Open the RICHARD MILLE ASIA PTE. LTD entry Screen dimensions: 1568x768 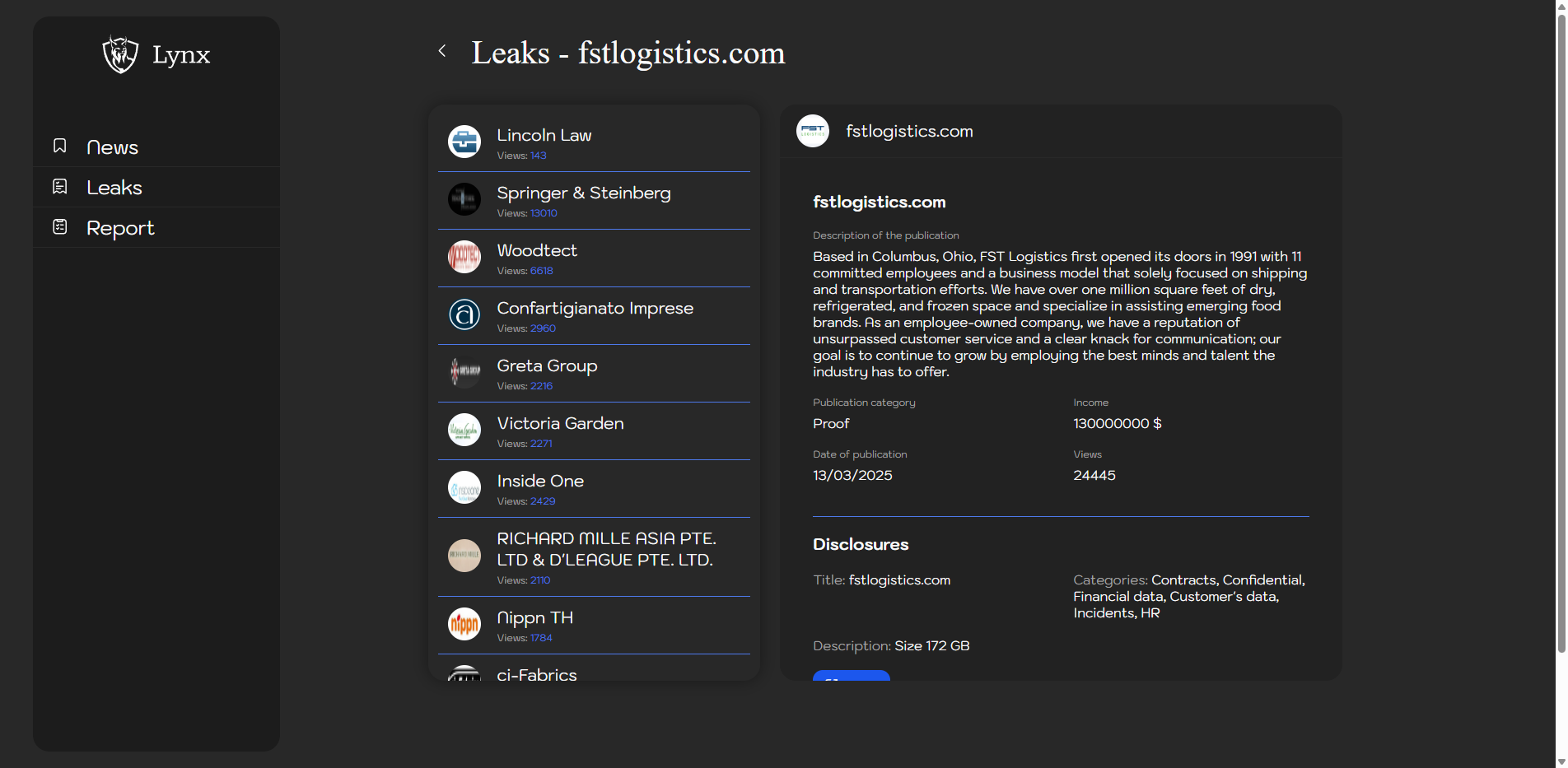click(x=606, y=549)
